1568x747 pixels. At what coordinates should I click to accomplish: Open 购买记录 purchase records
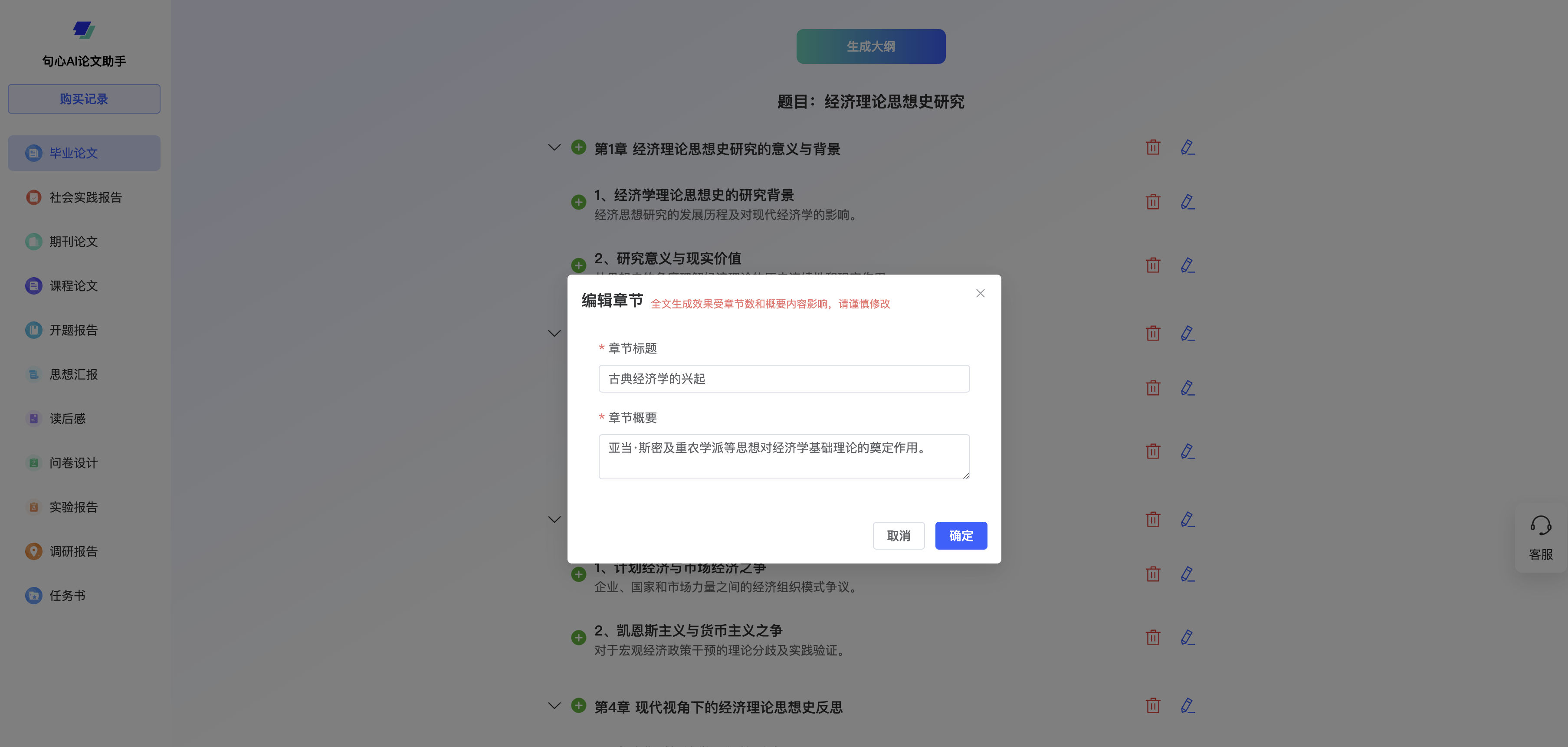coord(84,98)
